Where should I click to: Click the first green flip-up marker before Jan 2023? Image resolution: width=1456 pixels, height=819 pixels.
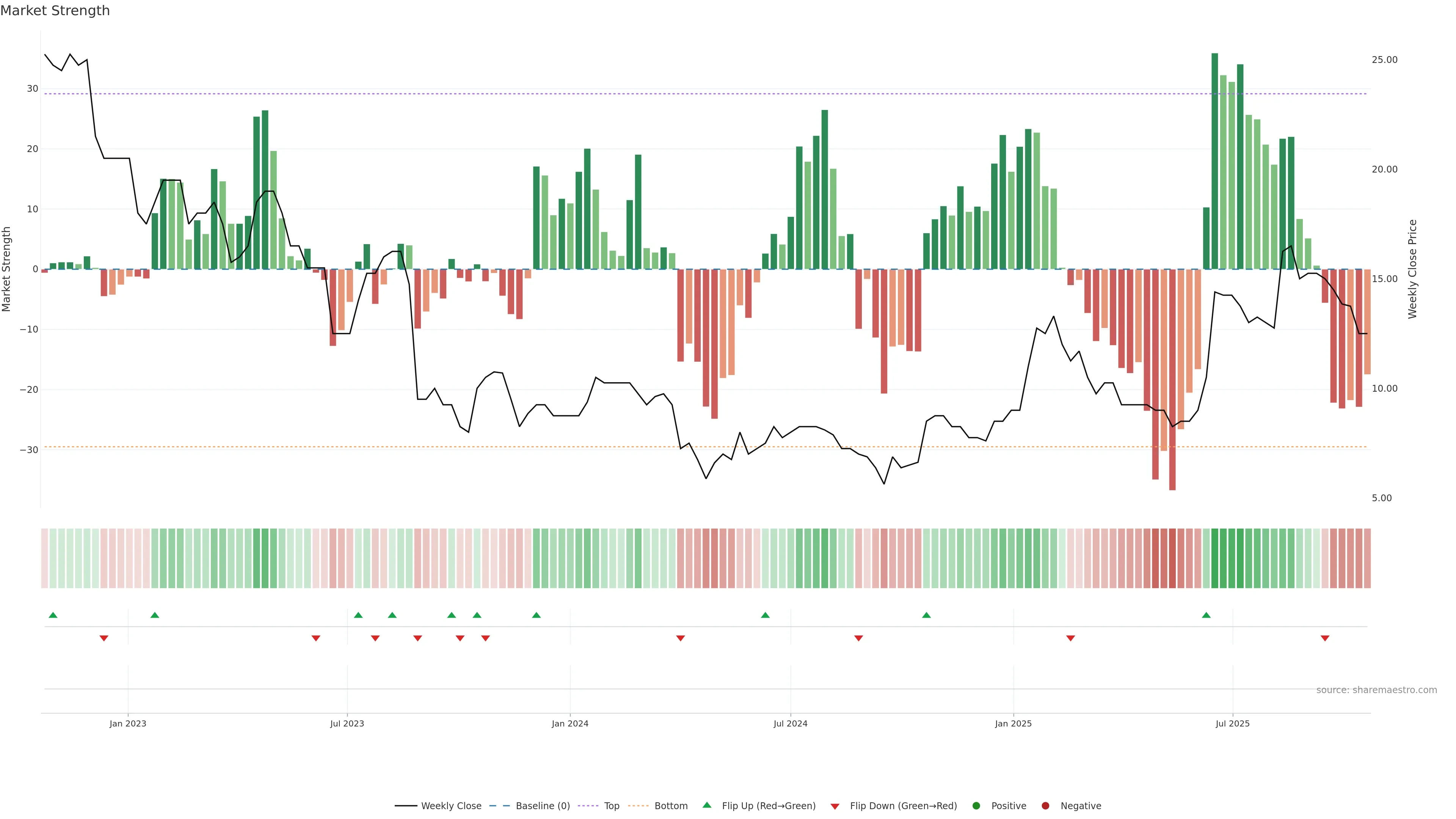tap(53, 615)
